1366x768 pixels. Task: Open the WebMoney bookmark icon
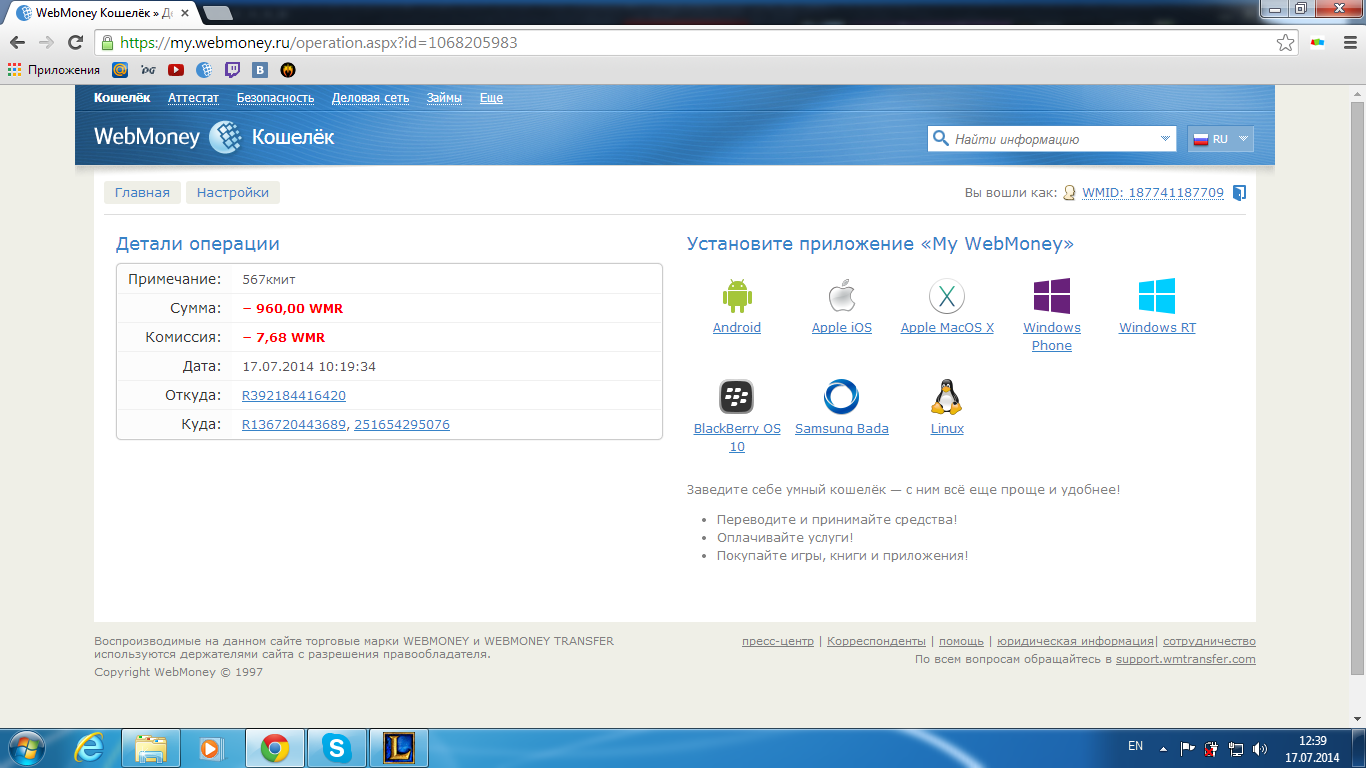click(x=204, y=70)
